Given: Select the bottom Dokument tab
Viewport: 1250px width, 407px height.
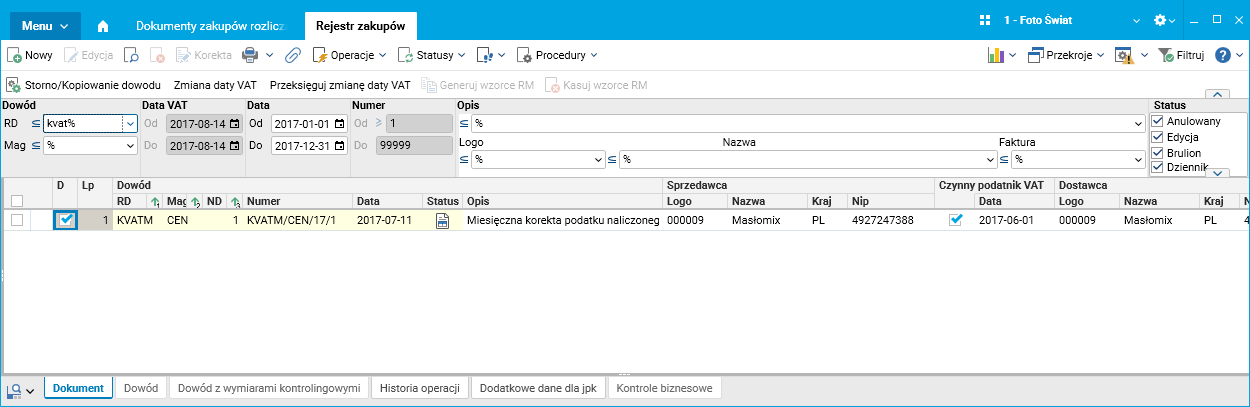Looking at the screenshot, I should point(78,388).
